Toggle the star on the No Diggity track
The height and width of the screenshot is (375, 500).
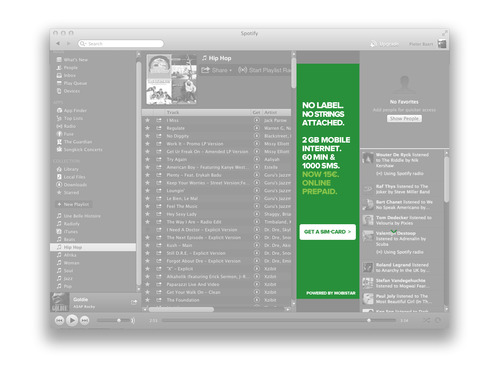[147, 136]
